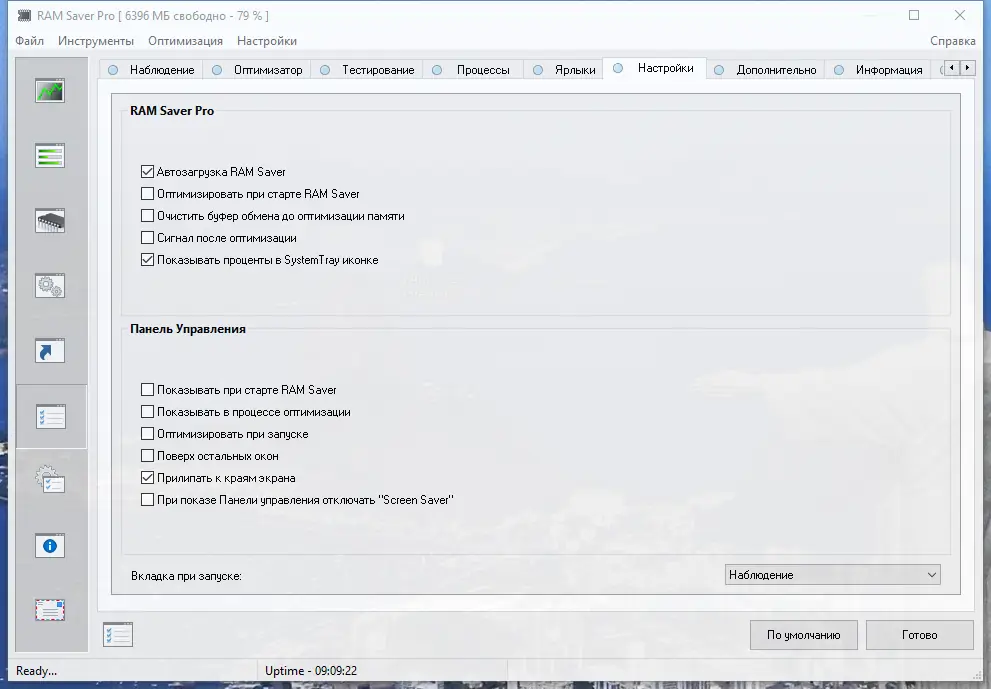This screenshot has width=991, height=689.
Task: Open the Справка menu
Action: [952, 40]
